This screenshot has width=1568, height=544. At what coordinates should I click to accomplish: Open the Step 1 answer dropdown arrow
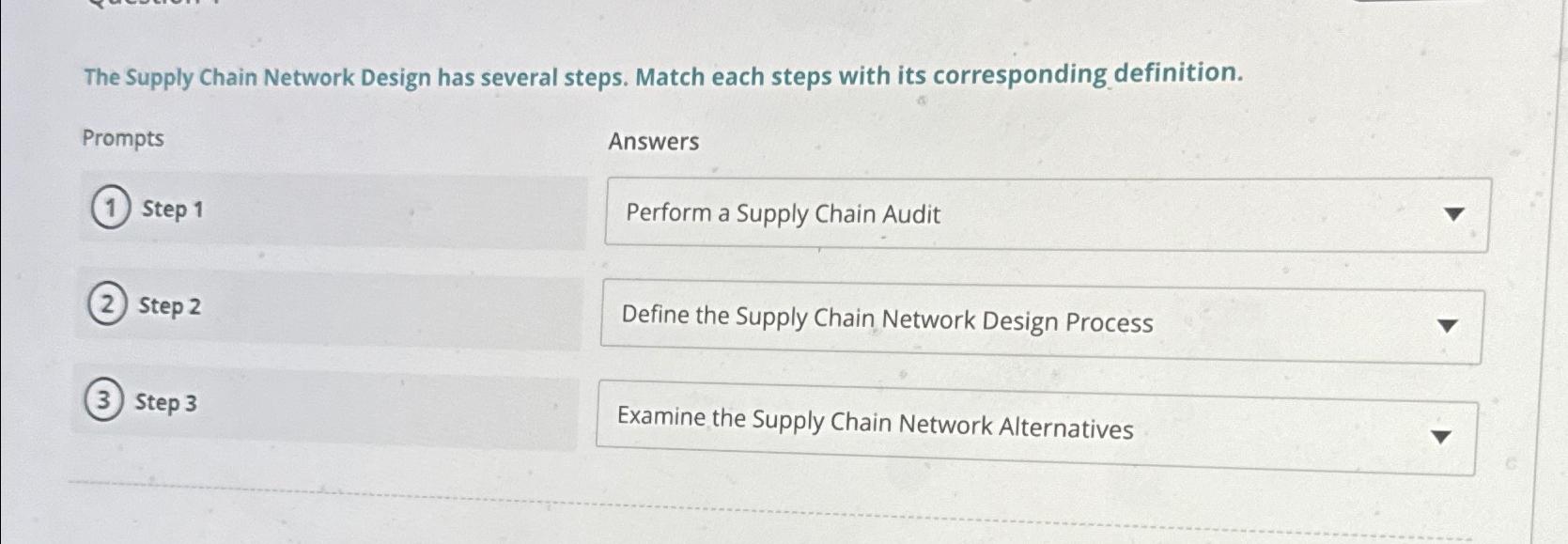click(x=1454, y=213)
